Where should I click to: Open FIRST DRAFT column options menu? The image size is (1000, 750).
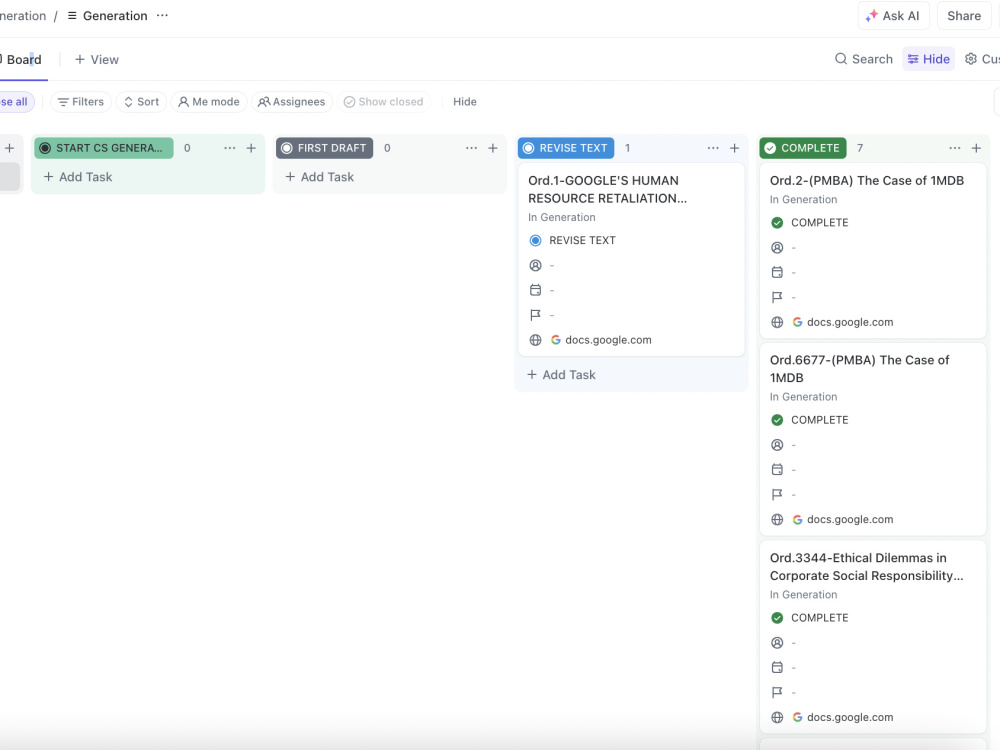pos(471,148)
